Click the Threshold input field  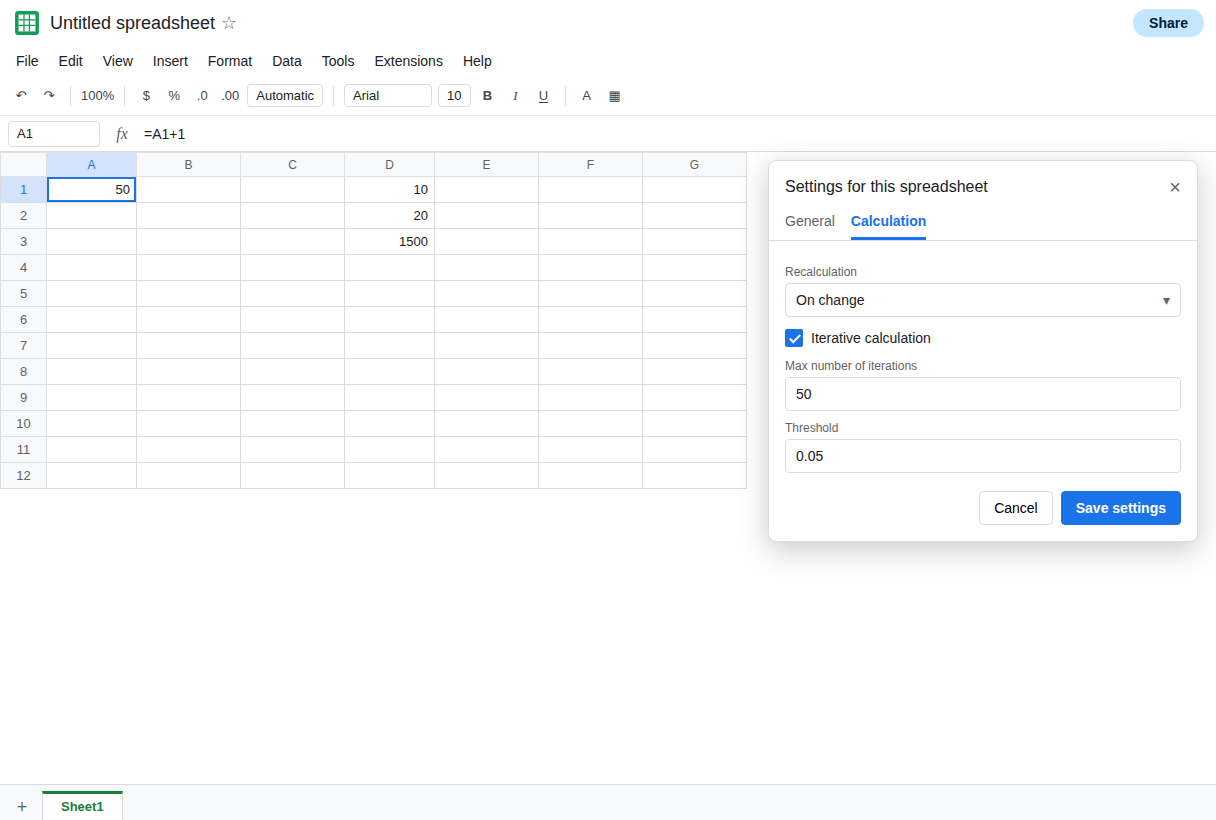[x=983, y=456]
